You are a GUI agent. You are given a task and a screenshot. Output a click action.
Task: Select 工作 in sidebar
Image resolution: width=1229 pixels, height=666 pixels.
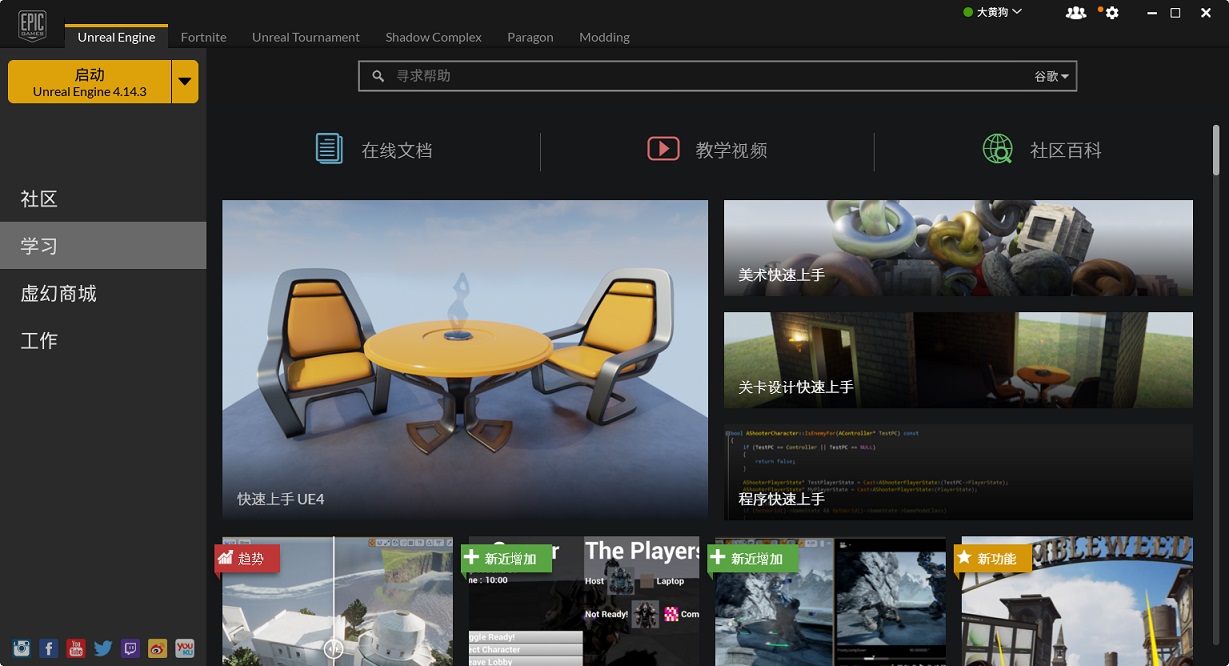click(x=103, y=341)
